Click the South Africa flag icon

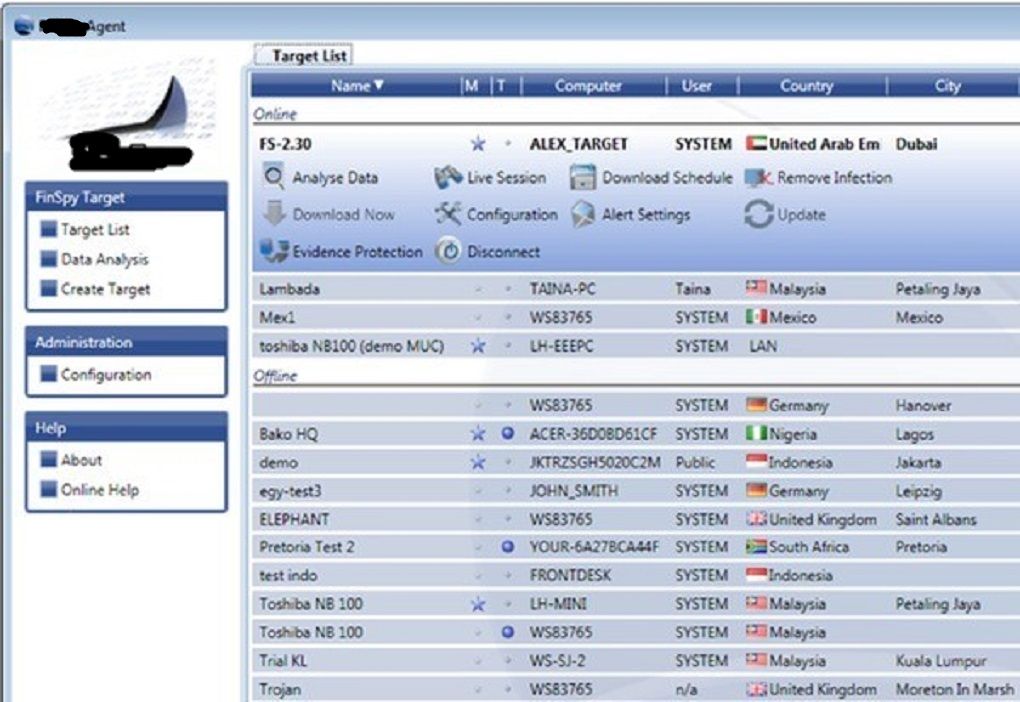[757, 547]
